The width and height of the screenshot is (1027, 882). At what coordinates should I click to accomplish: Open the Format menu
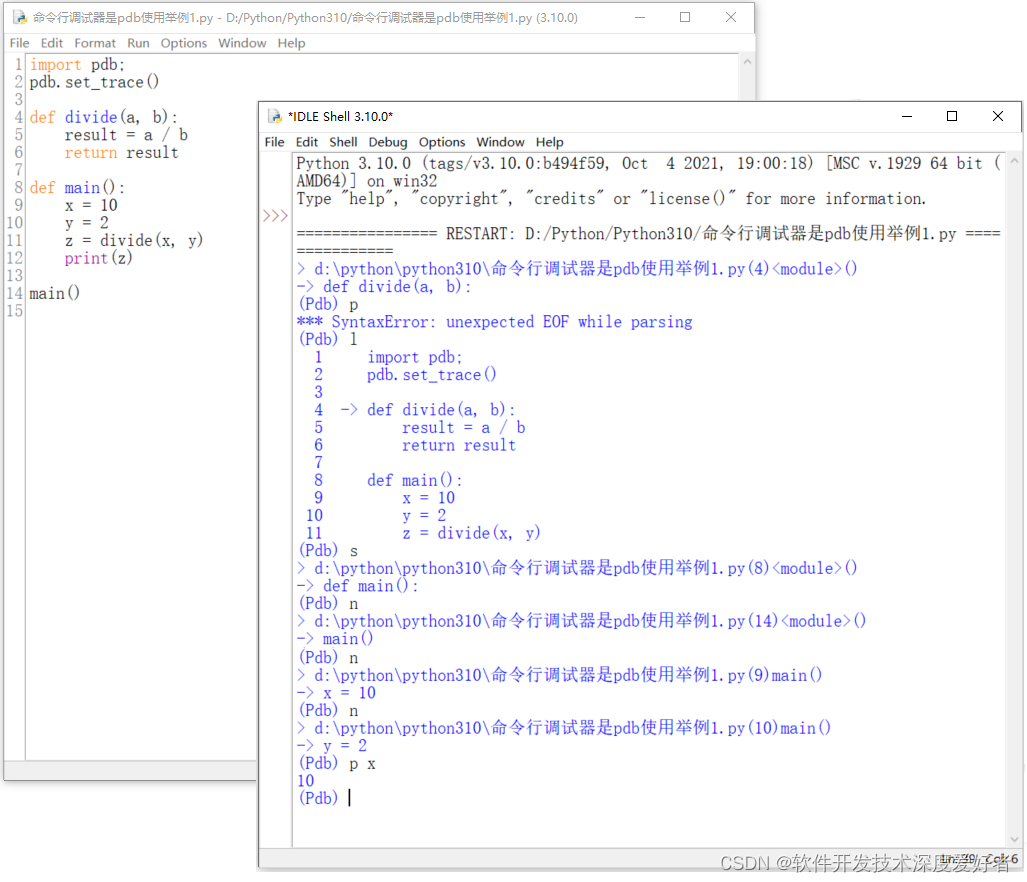point(95,43)
